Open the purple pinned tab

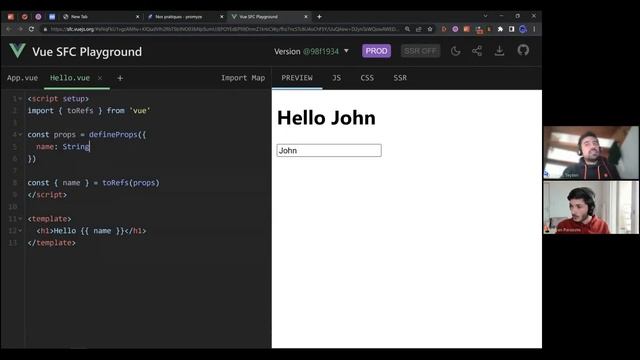point(38,17)
